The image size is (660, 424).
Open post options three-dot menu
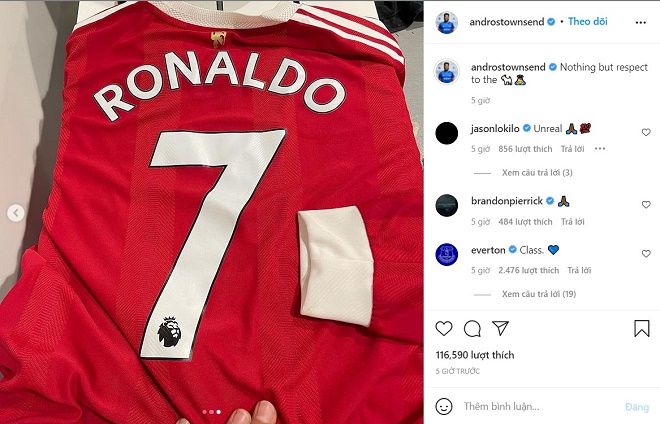coord(641,22)
